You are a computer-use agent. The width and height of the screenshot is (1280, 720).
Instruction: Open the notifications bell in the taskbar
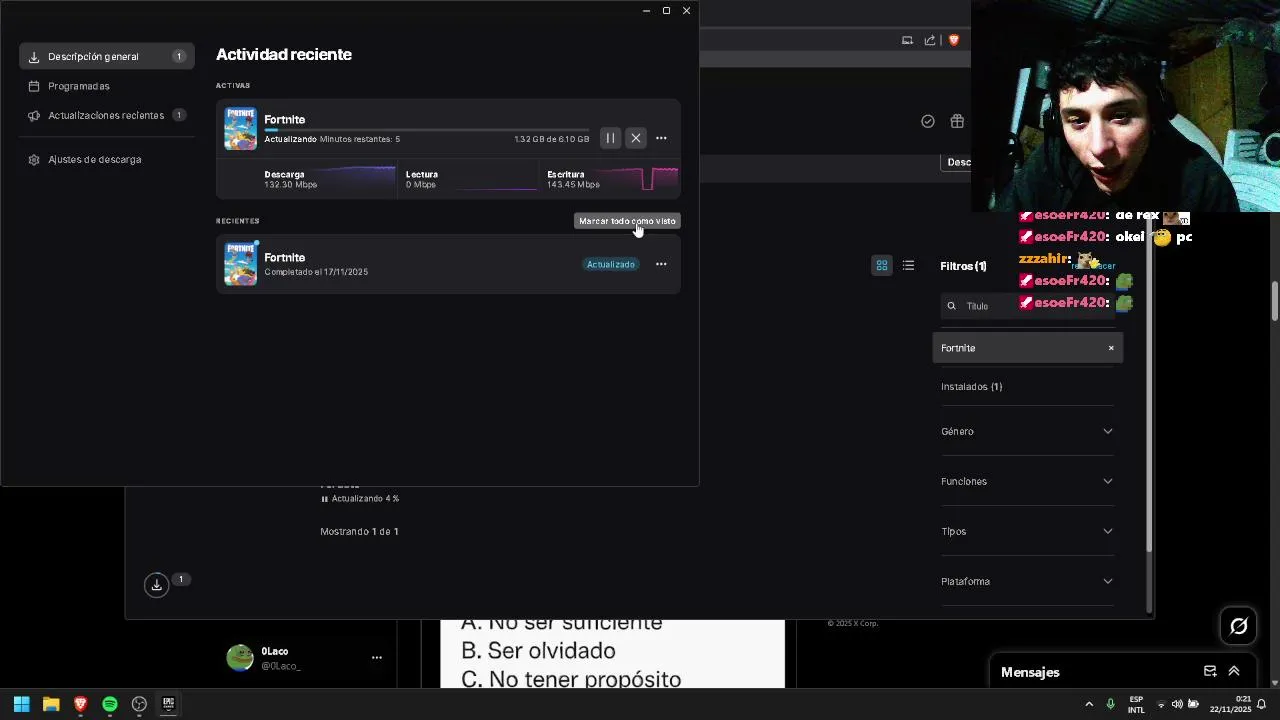coord(1262,704)
